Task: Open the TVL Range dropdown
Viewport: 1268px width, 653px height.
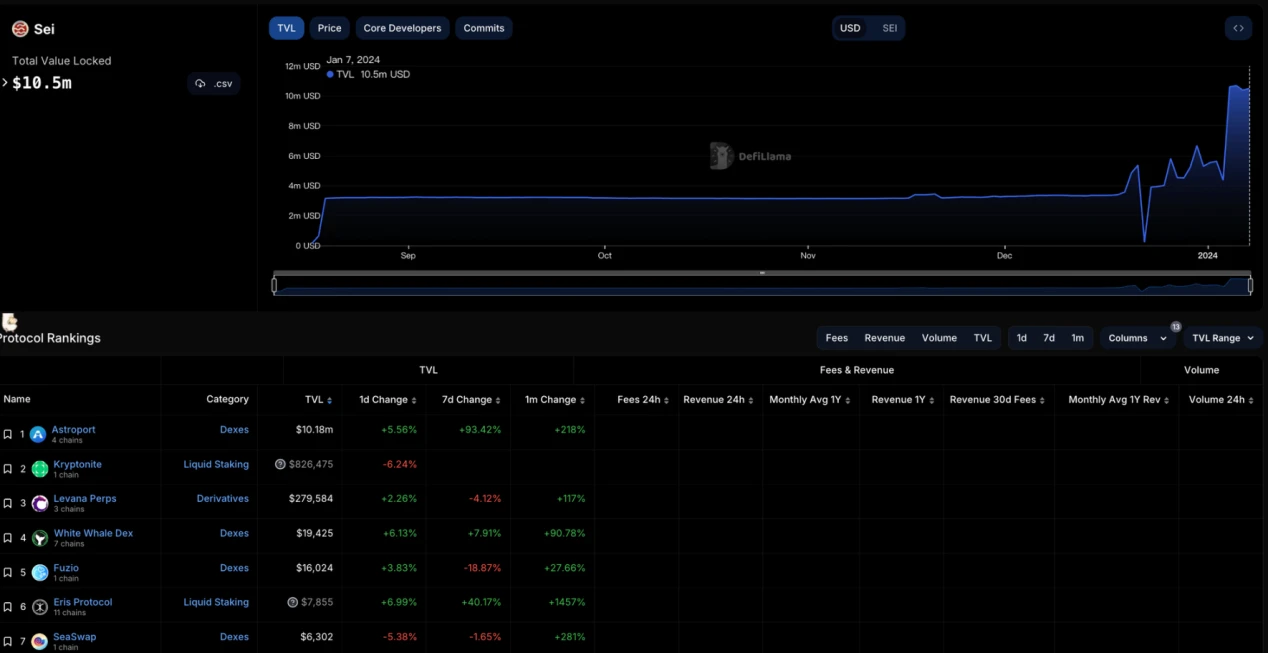Action: click(1222, 338)
